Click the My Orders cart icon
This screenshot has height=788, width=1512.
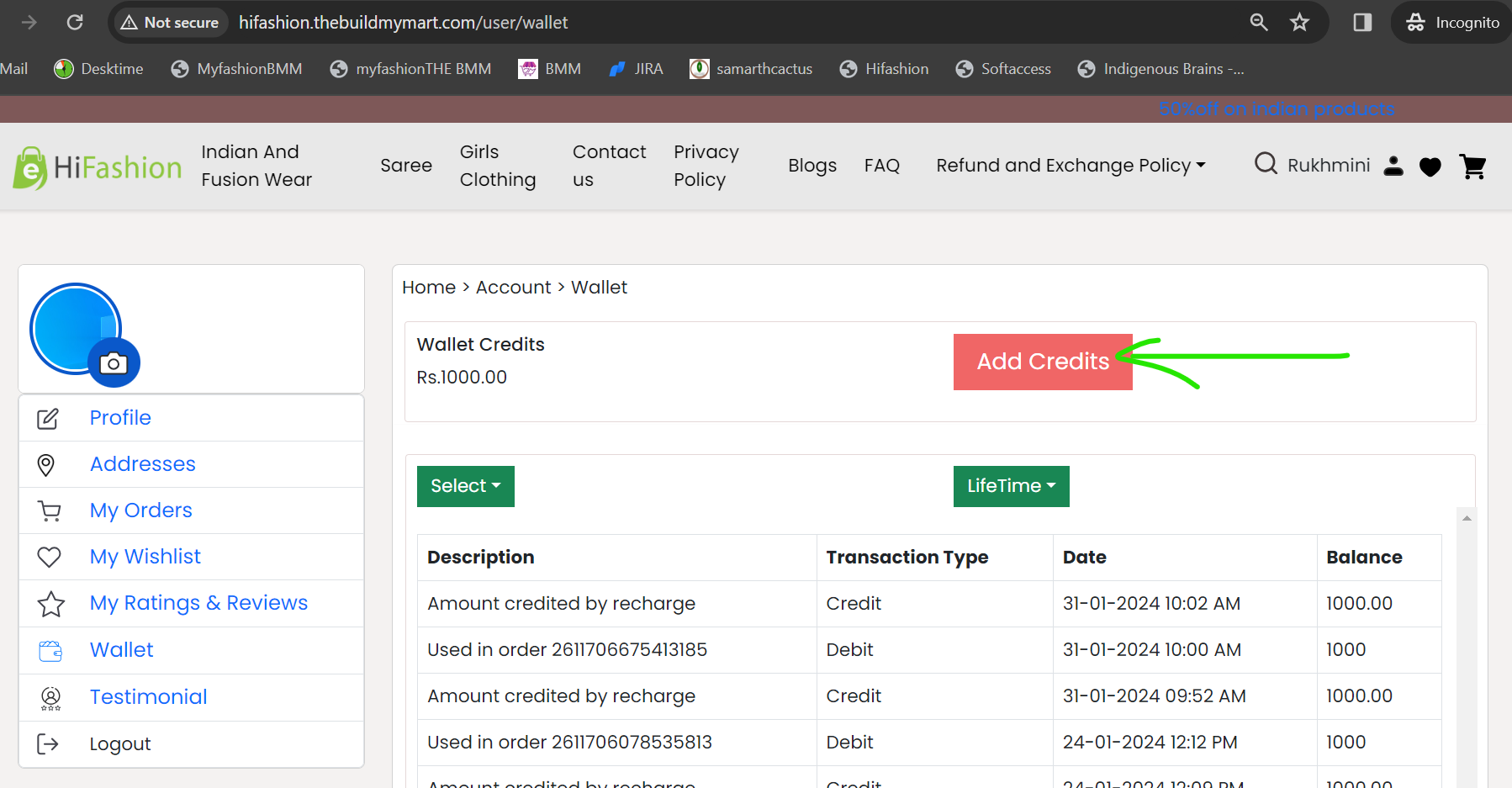[50, 510]
